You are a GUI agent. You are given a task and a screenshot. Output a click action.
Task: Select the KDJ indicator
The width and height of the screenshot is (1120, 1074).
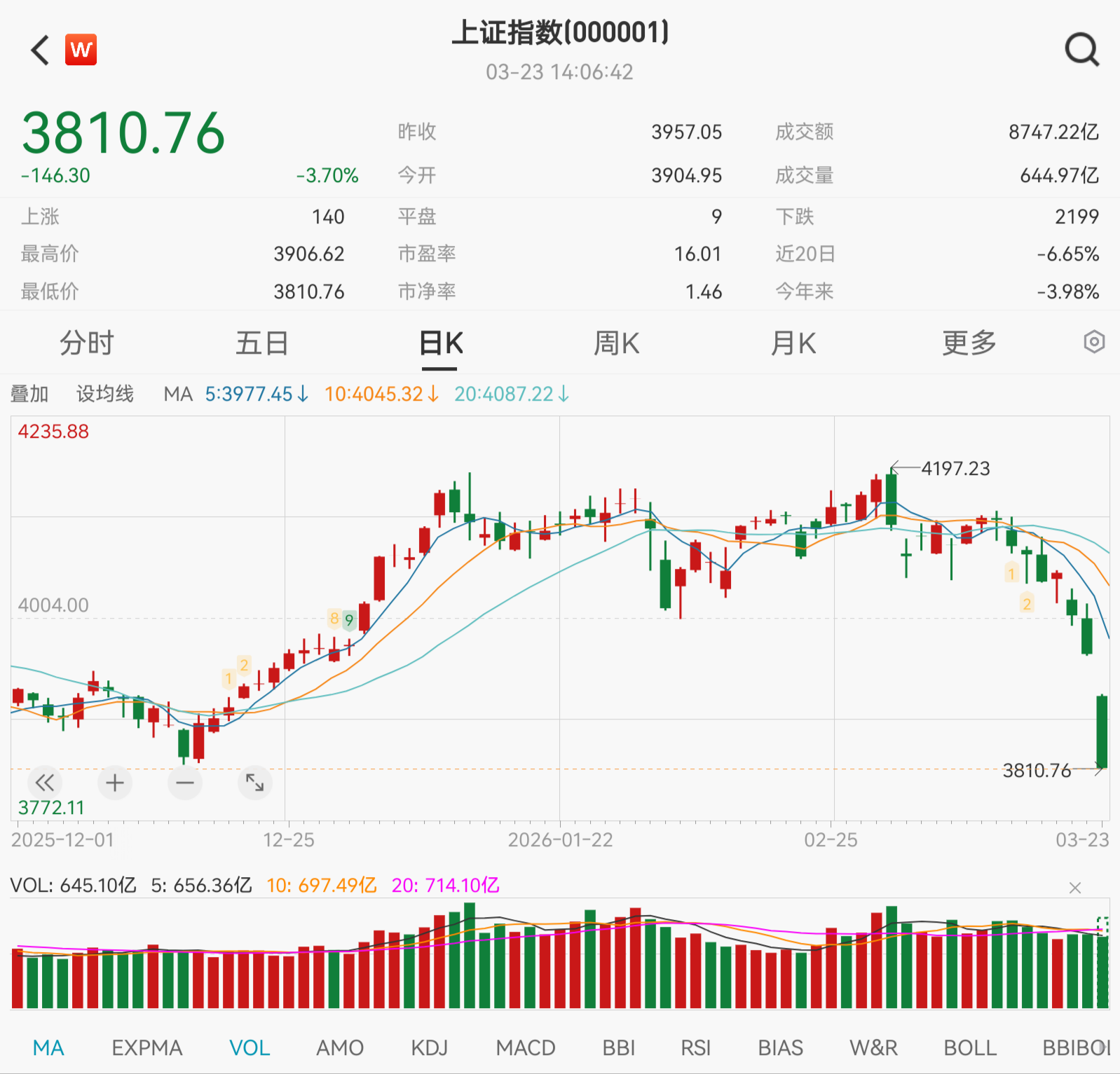429,1048
